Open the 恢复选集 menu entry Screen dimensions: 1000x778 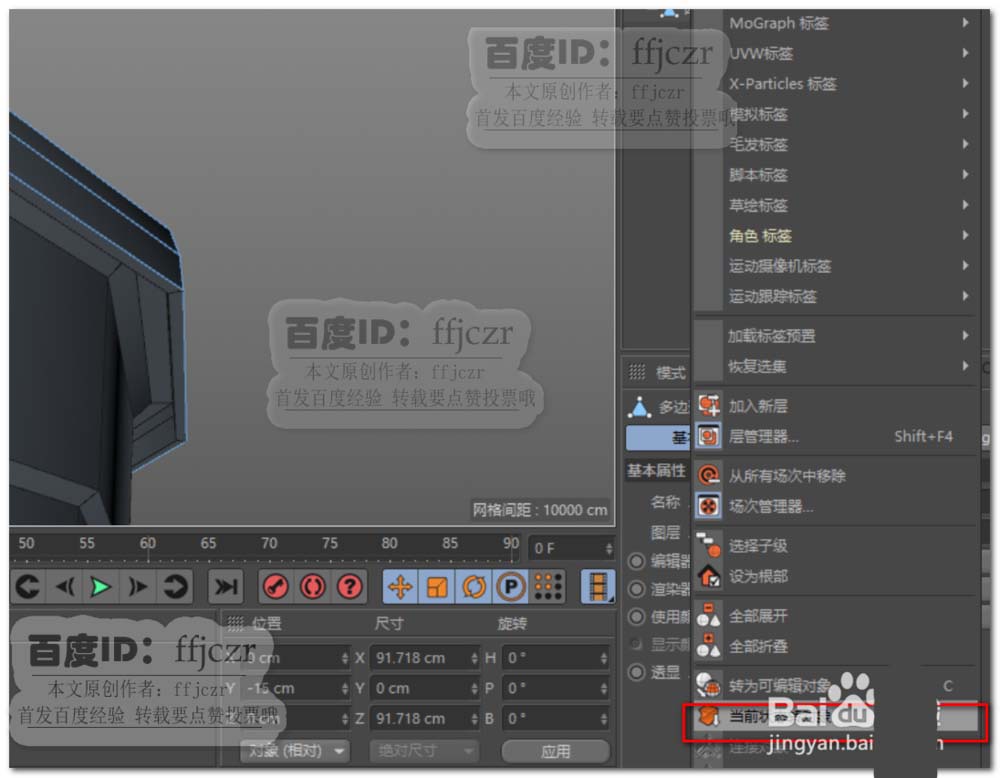tap(835, 366)
